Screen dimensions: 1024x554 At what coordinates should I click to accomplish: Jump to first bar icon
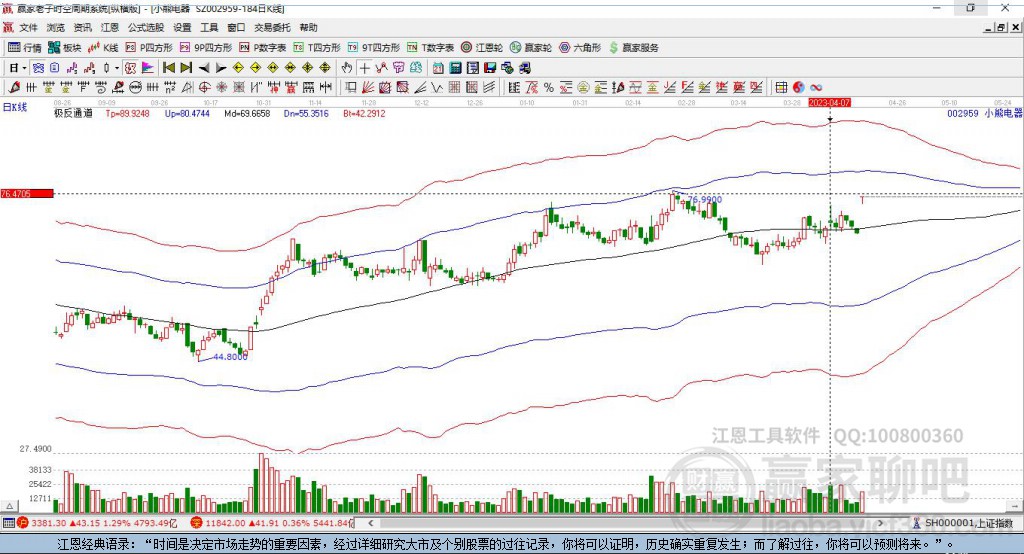coord(168,68)
